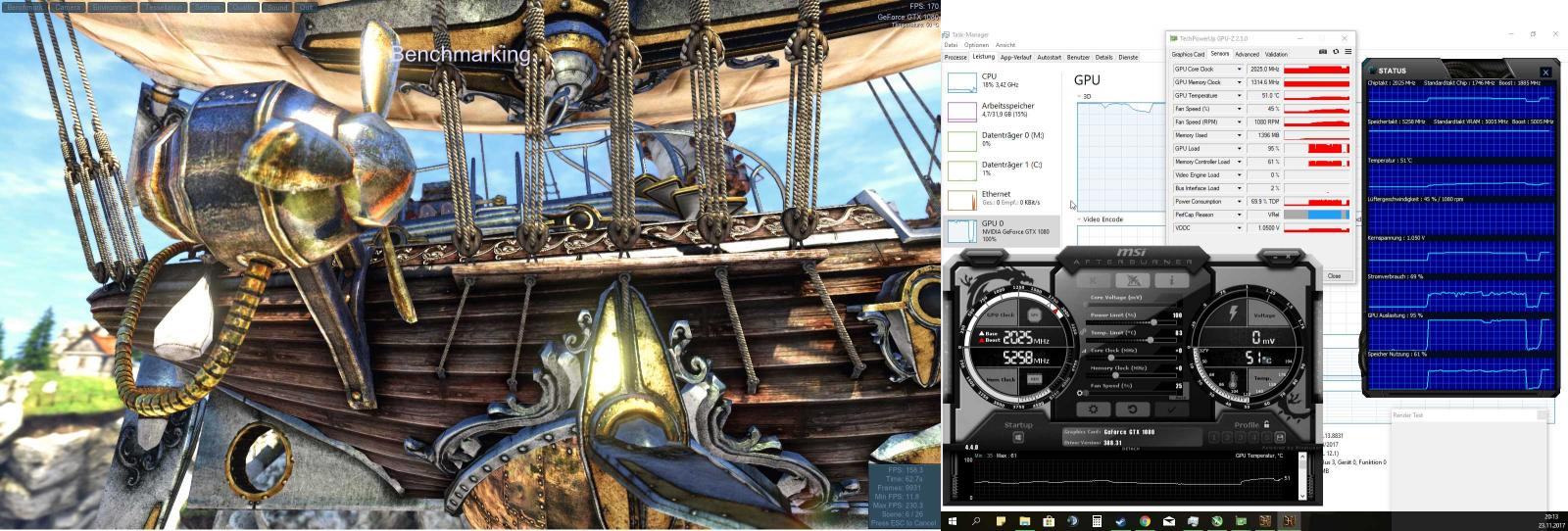Open Mail app from taskbar
Viewport: 1568px width, 531px height.
1169,521
